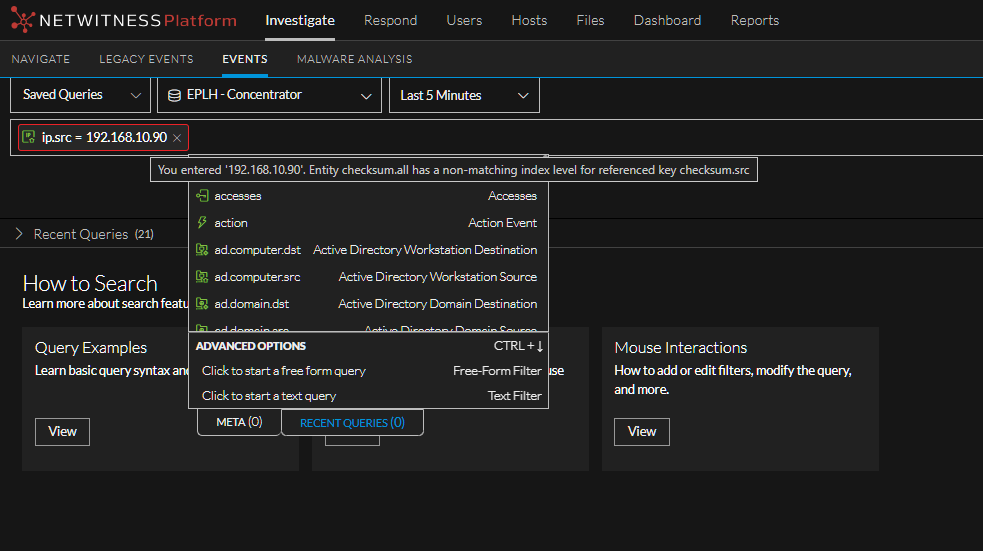This screenshot has height=551, width=983.
Task: Open the Saved Queries dropdown
Action: click(x=80, y=95)
